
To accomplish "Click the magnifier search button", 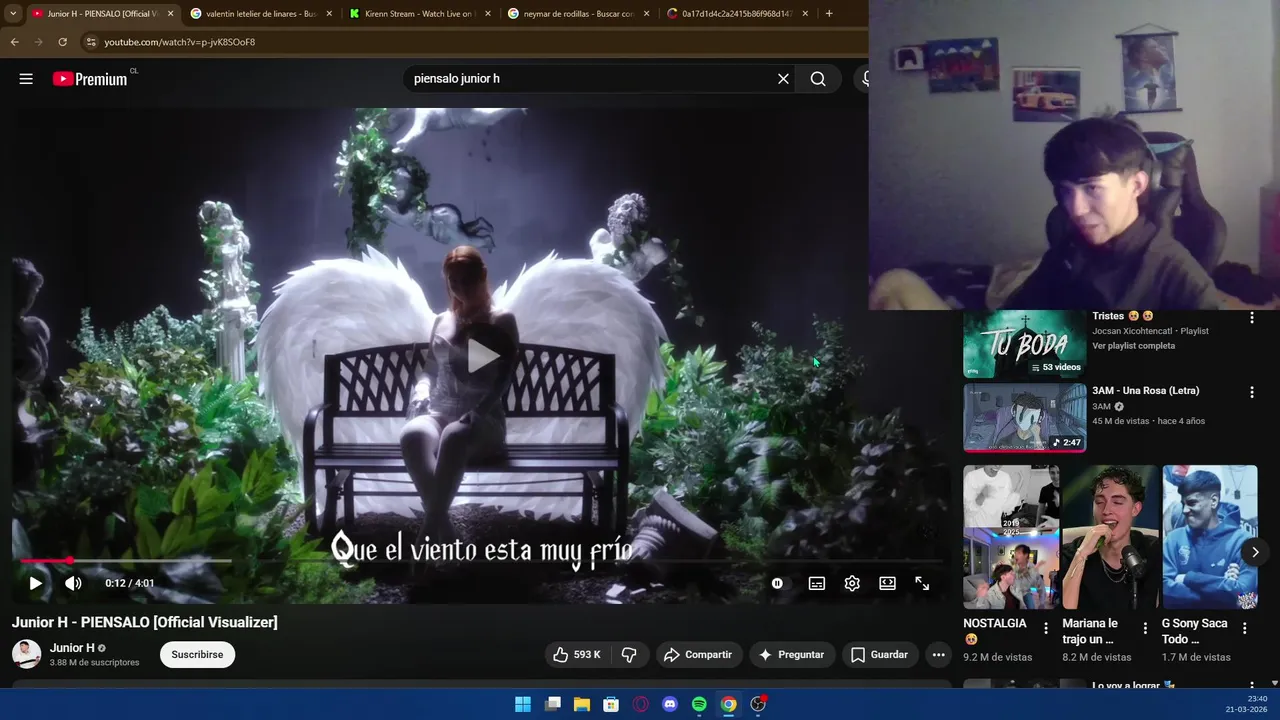I will 818,79.
